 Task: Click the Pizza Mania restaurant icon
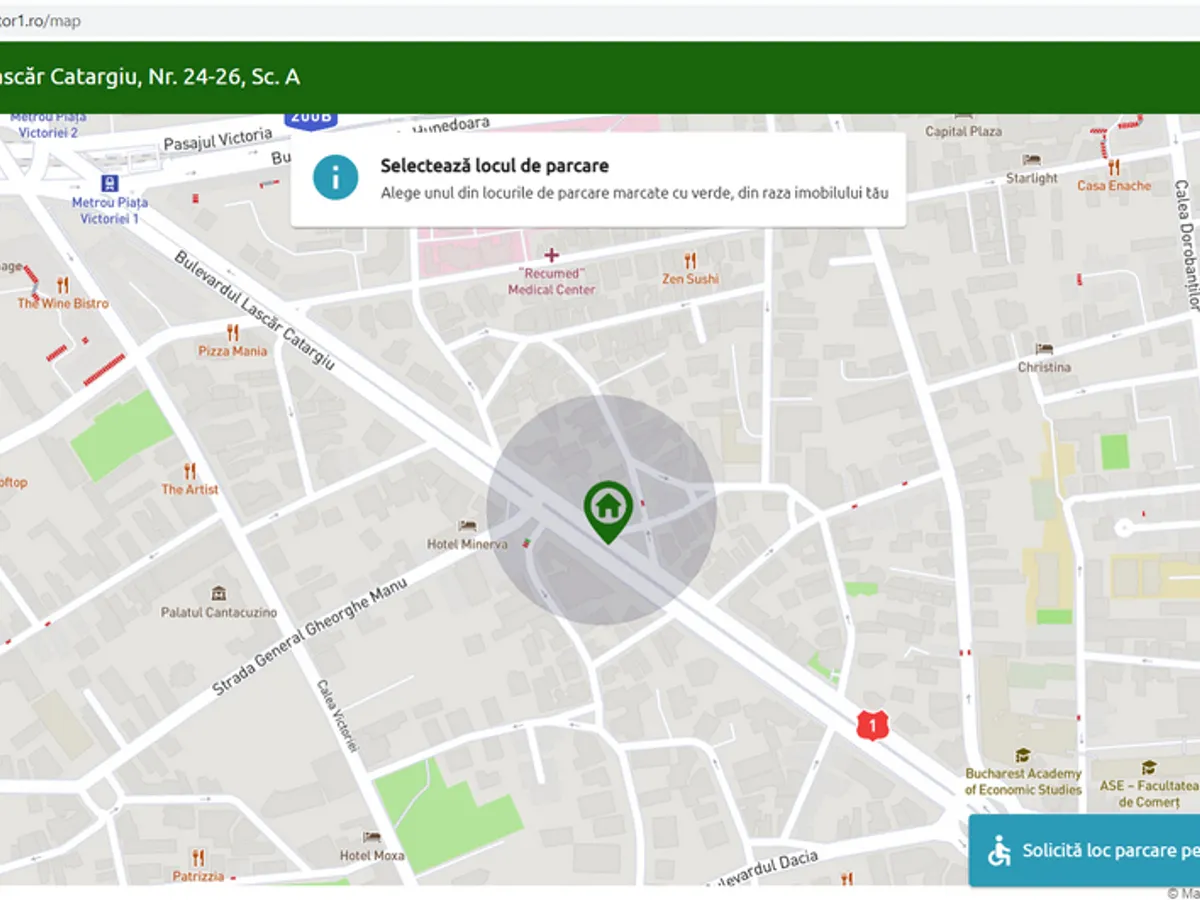click(233, 332)
